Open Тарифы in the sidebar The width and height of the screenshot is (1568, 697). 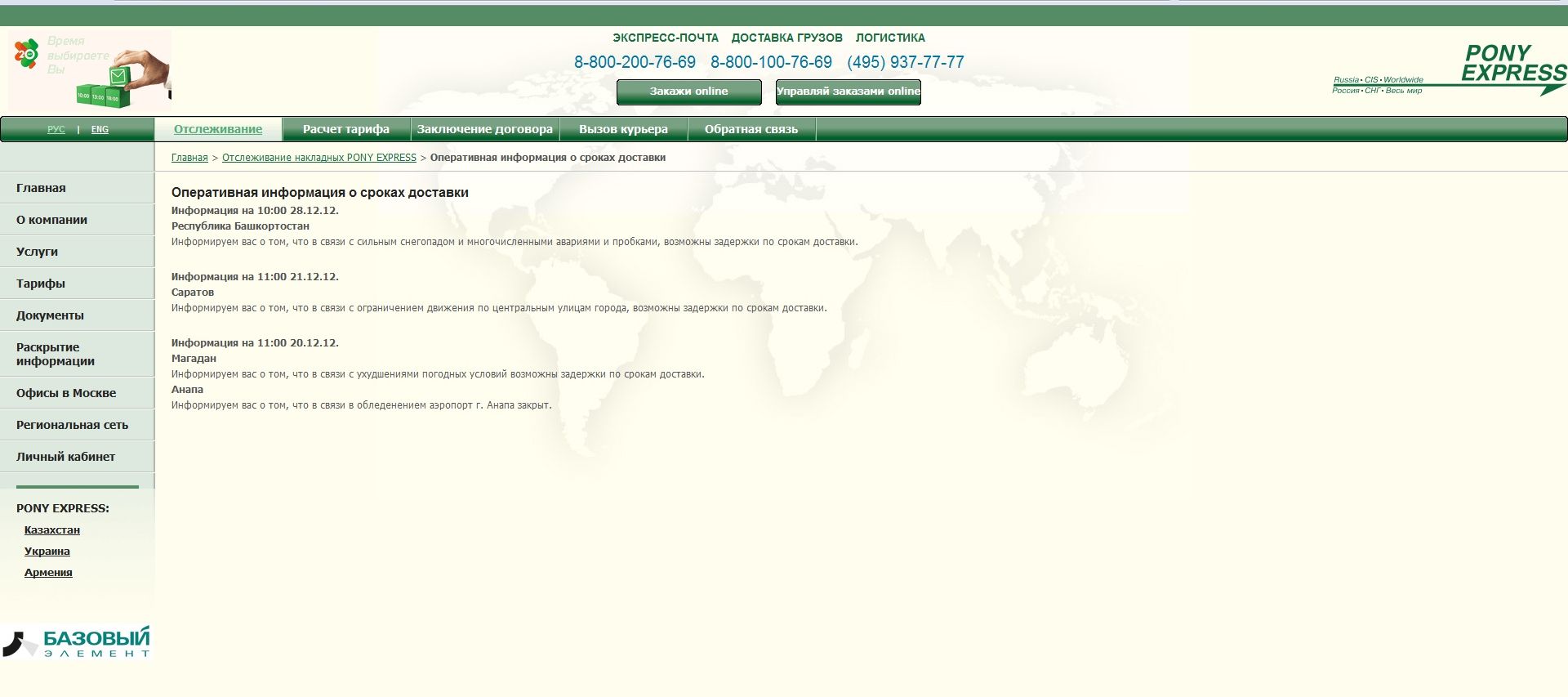click(x=77, y=284)
